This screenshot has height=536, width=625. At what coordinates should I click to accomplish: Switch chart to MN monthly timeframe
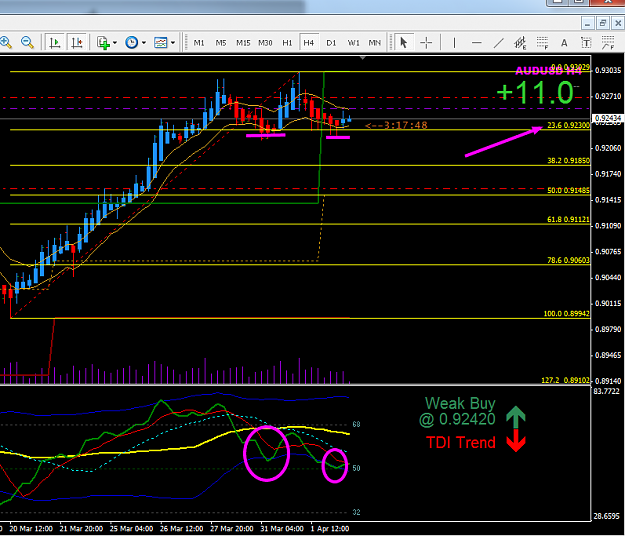(374, 43)
